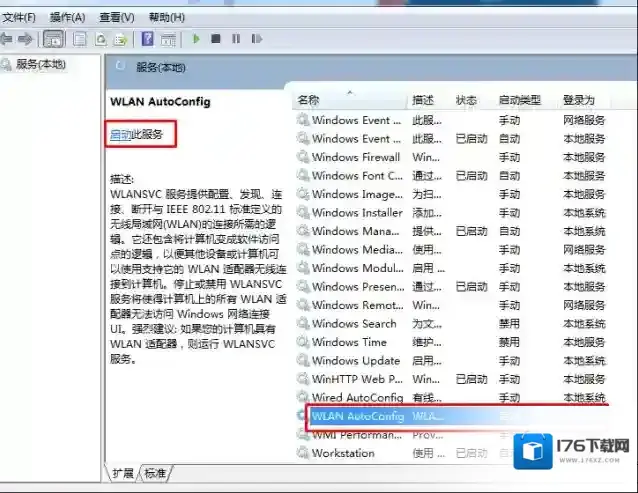Switch to the 标准 tab
This screenshot has height=493, width=638.
point(155,473)
